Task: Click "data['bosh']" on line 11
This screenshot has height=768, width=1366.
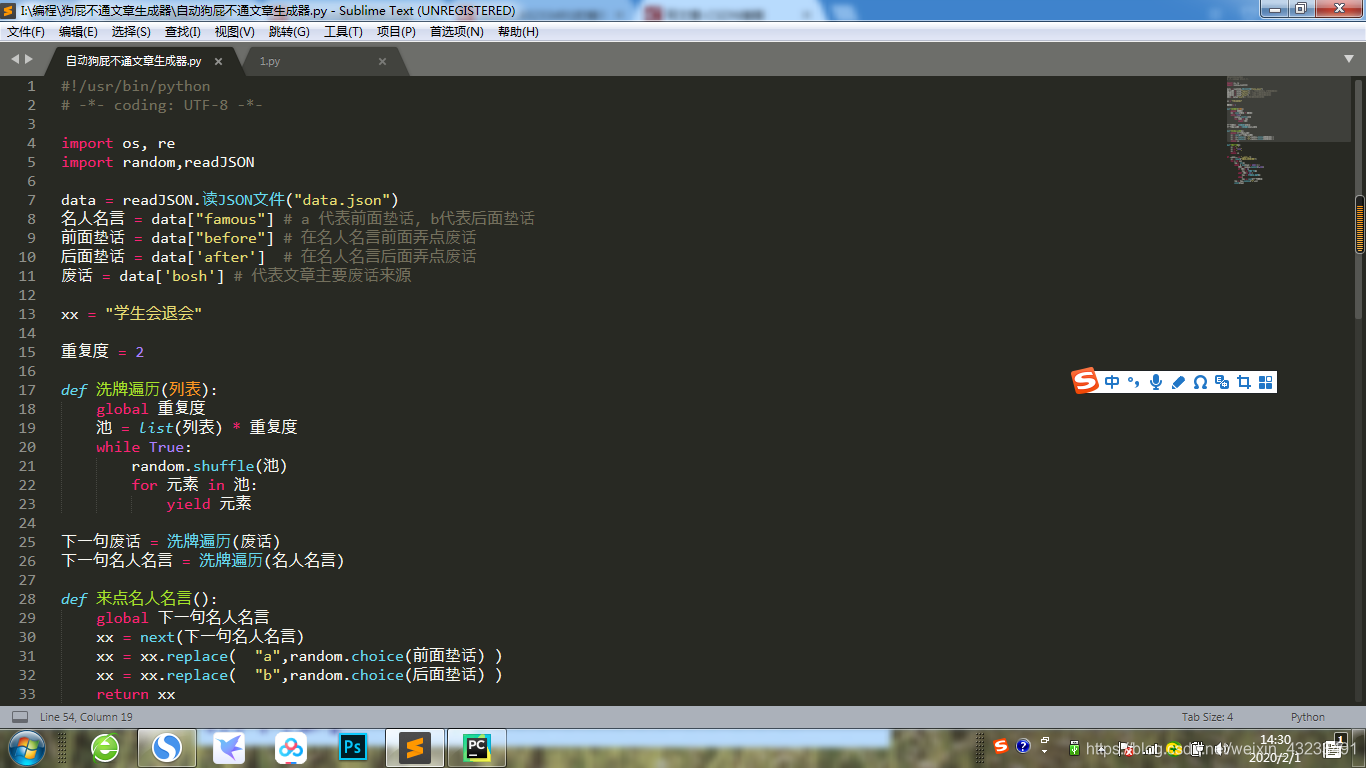Action: pos(172,276)
